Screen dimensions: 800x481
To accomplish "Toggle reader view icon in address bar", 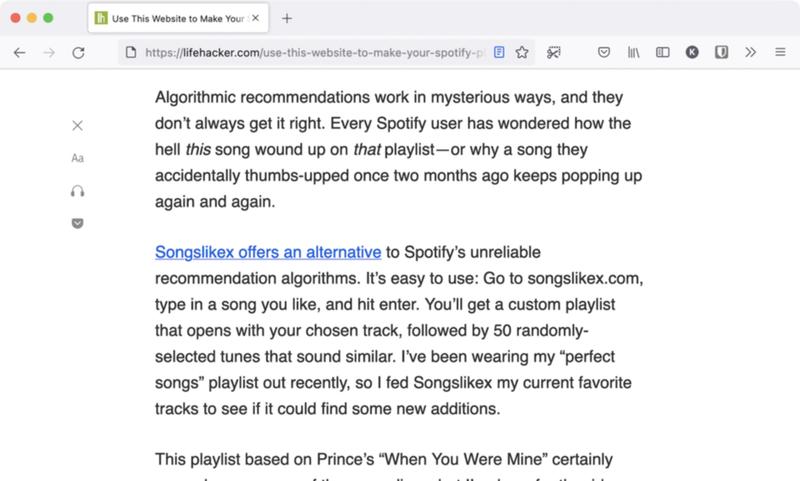I will (500, 52).
